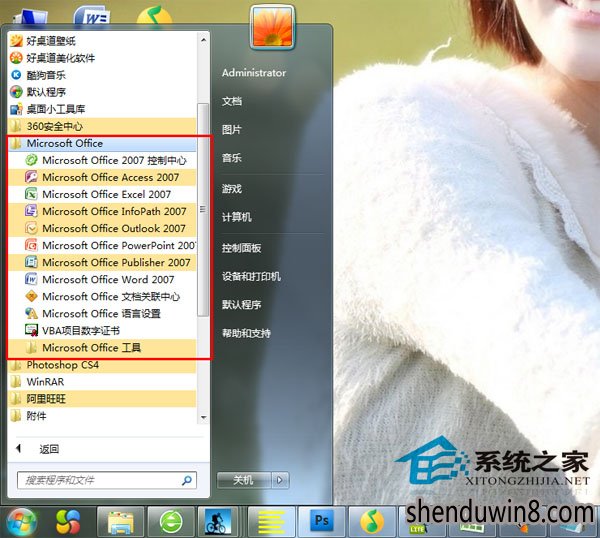Open the shutdown options arrow
This screenshot has width=600, height=538.
(x=280, y=480)
